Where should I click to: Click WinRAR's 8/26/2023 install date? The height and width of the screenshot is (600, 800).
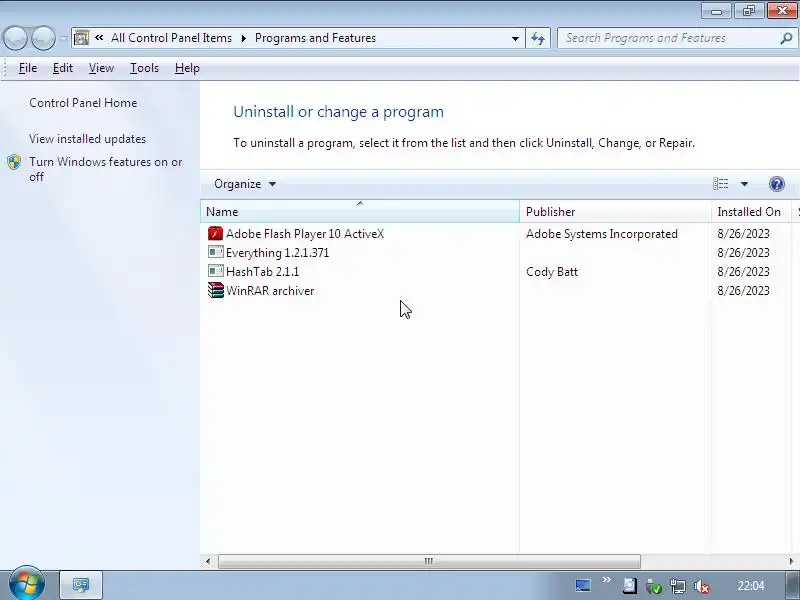(743, 291)
